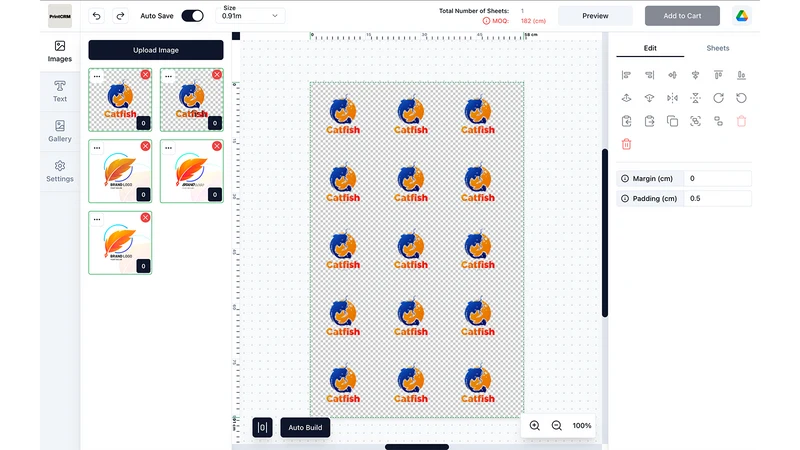Open the Size 0.91m dropdown
Viewport: 800px width, 450px height.
250,16
